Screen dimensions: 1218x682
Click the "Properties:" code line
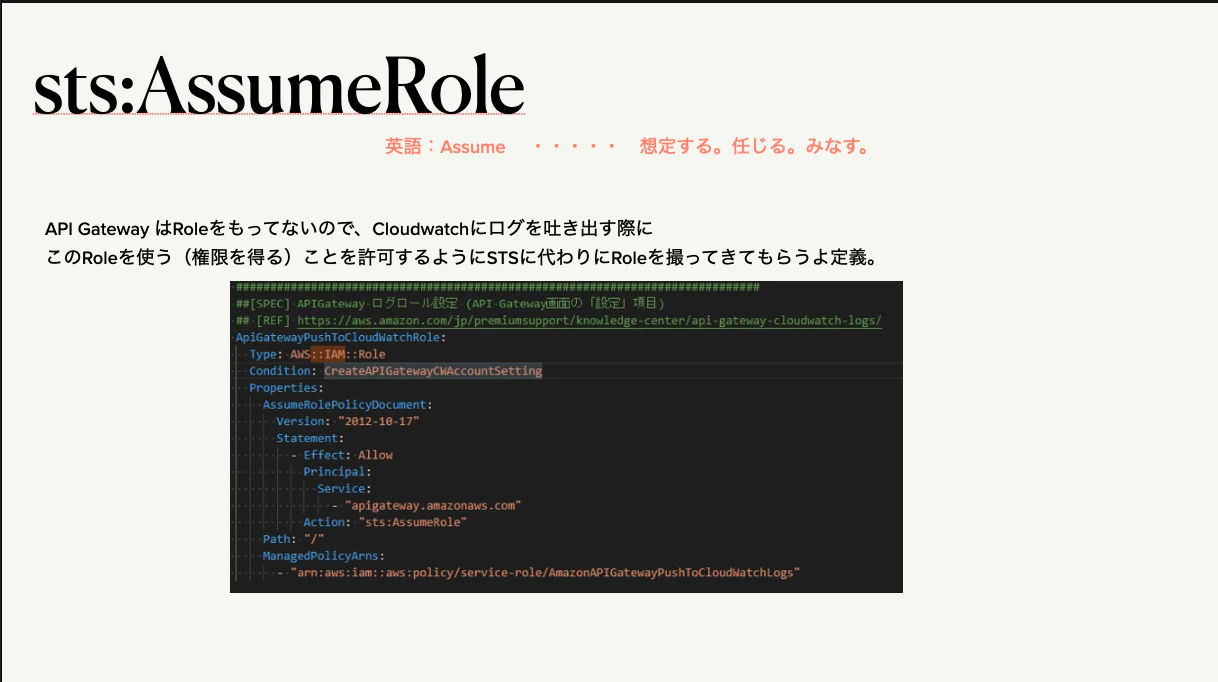285,388
